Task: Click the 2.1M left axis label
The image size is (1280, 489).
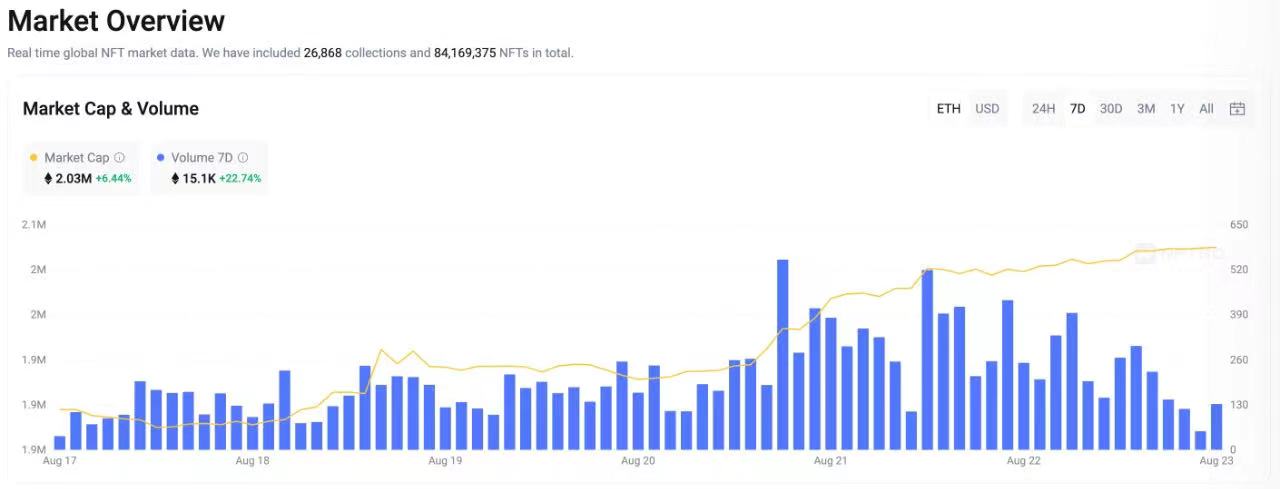Action: (34, 225)
